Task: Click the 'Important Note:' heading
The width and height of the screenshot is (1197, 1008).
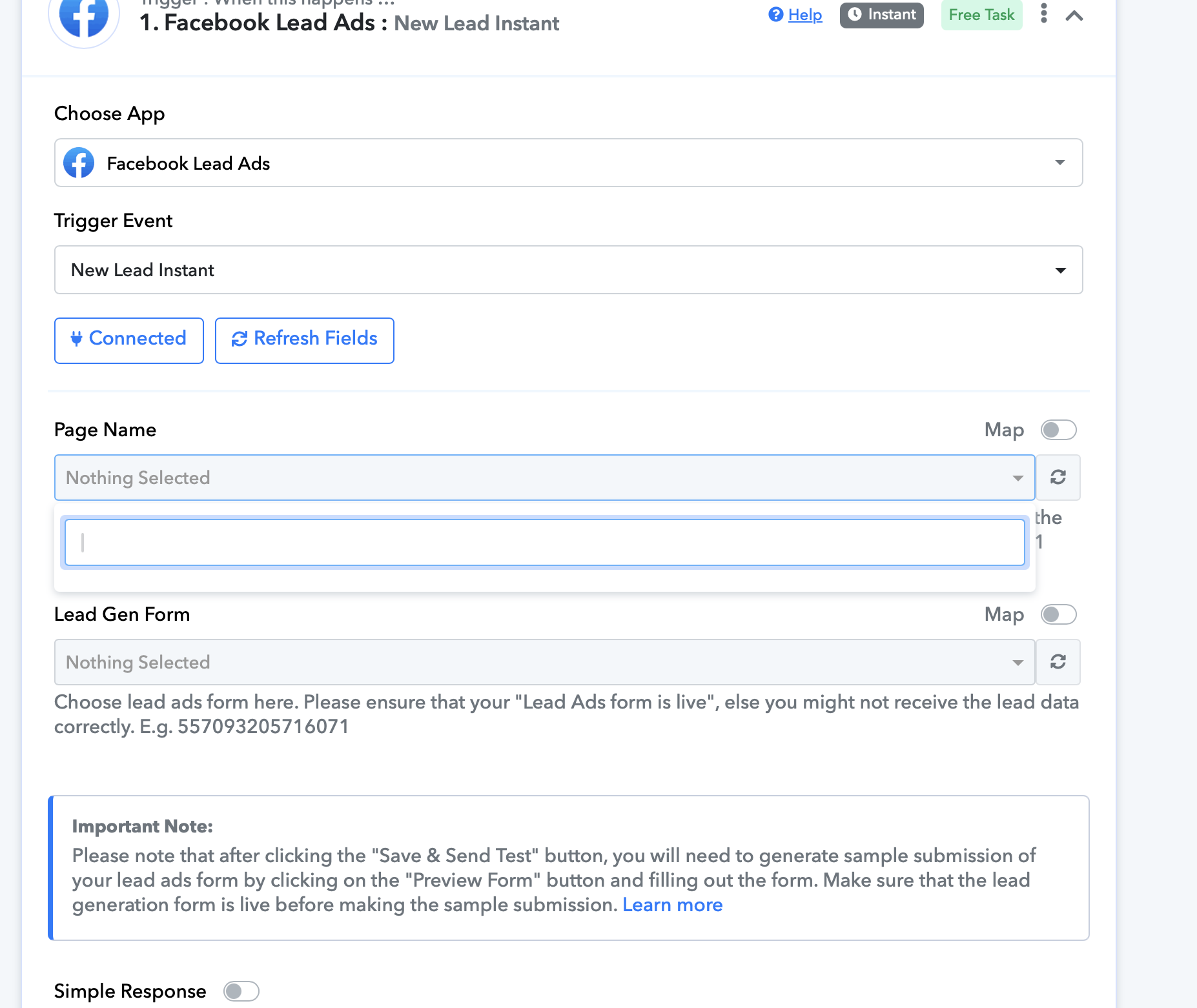Action: [143, 826]
